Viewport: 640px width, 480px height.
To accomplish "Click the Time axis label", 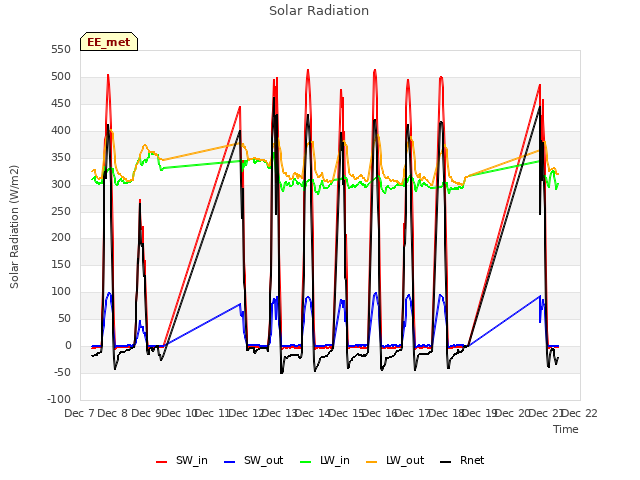I will pyautogui.click(x=566, y=429).
